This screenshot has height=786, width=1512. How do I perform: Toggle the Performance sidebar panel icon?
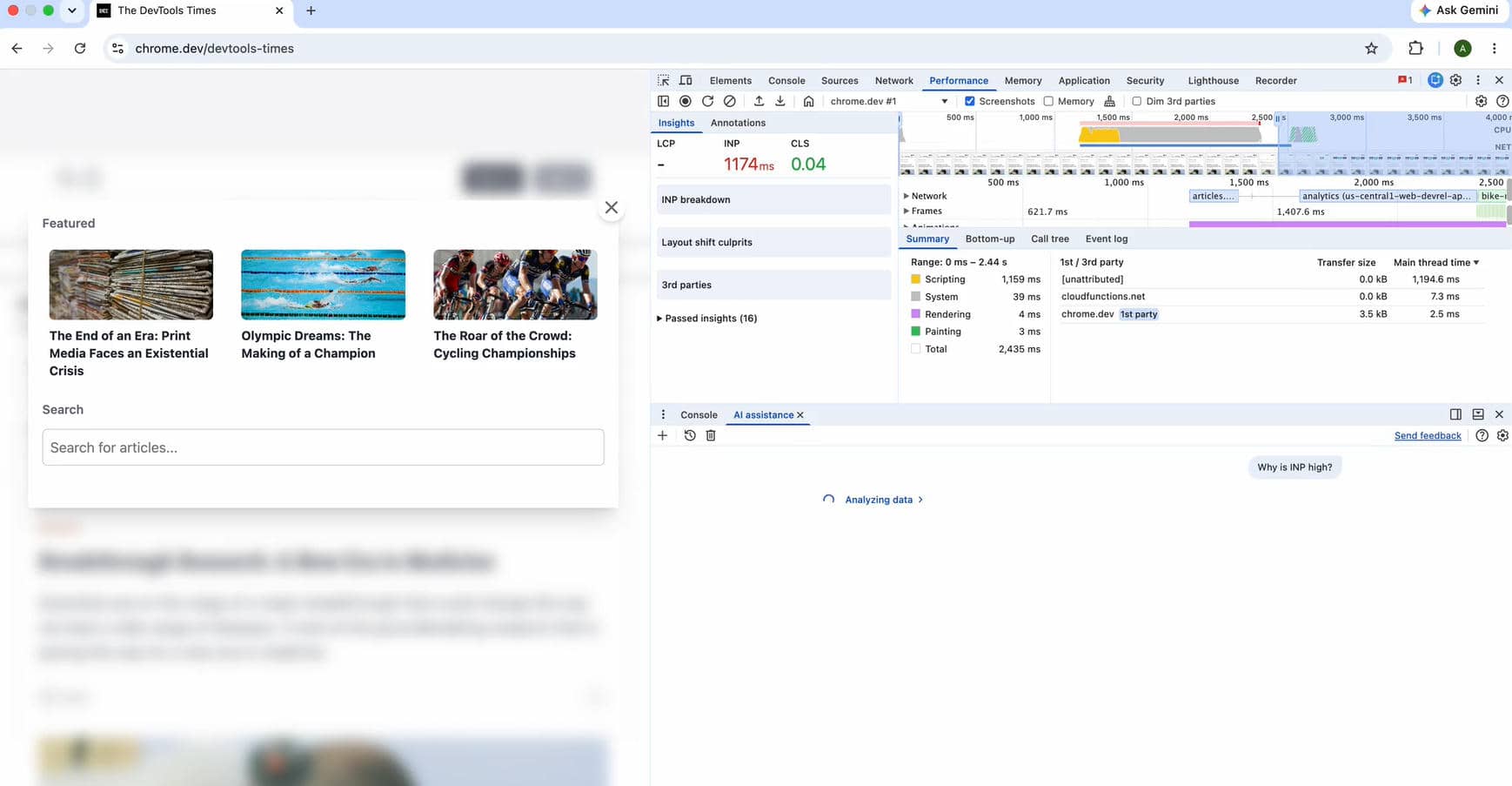[x=664, y=101]
